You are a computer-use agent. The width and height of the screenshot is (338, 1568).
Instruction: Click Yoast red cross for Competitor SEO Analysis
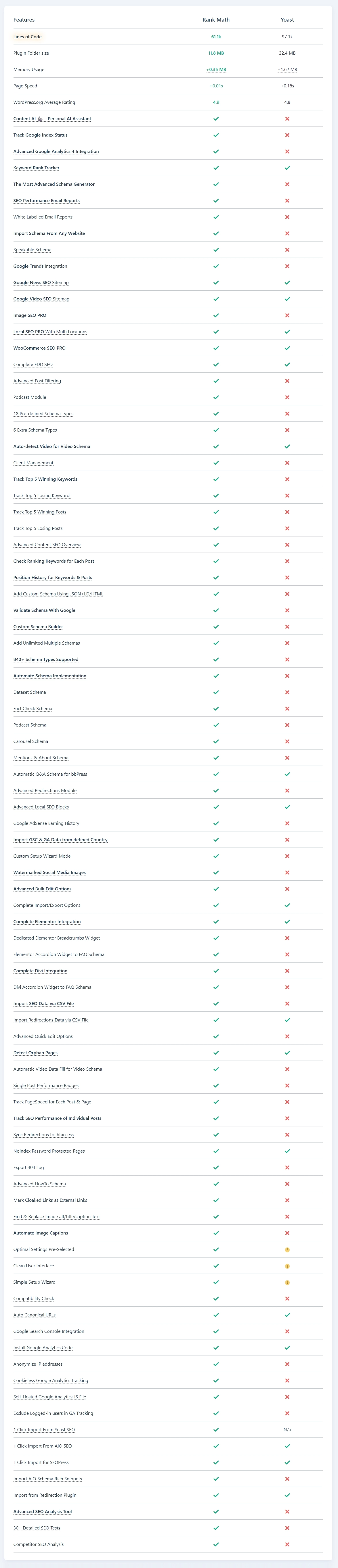pos(287,1544)
